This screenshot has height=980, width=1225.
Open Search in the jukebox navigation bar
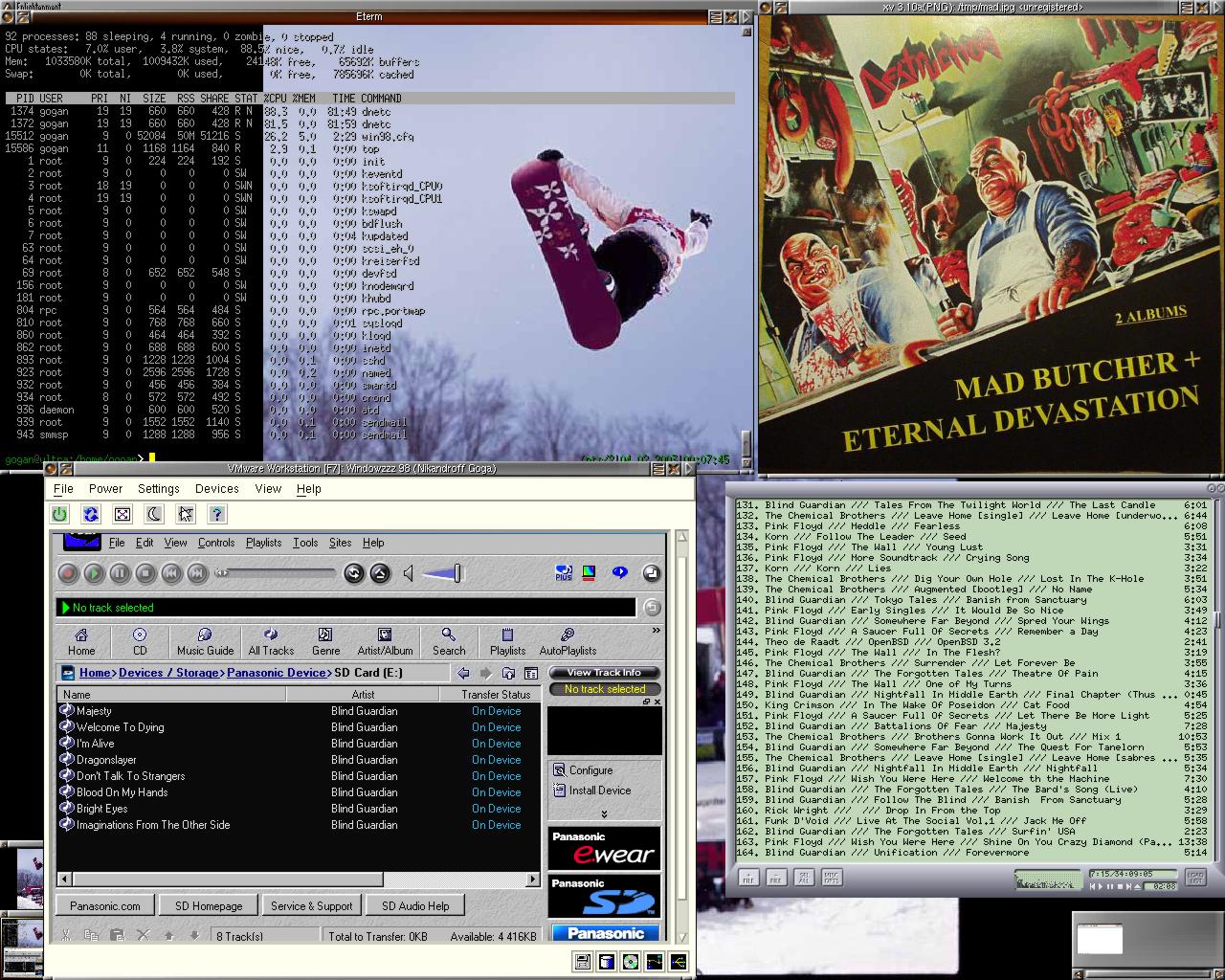click(448, 641)
